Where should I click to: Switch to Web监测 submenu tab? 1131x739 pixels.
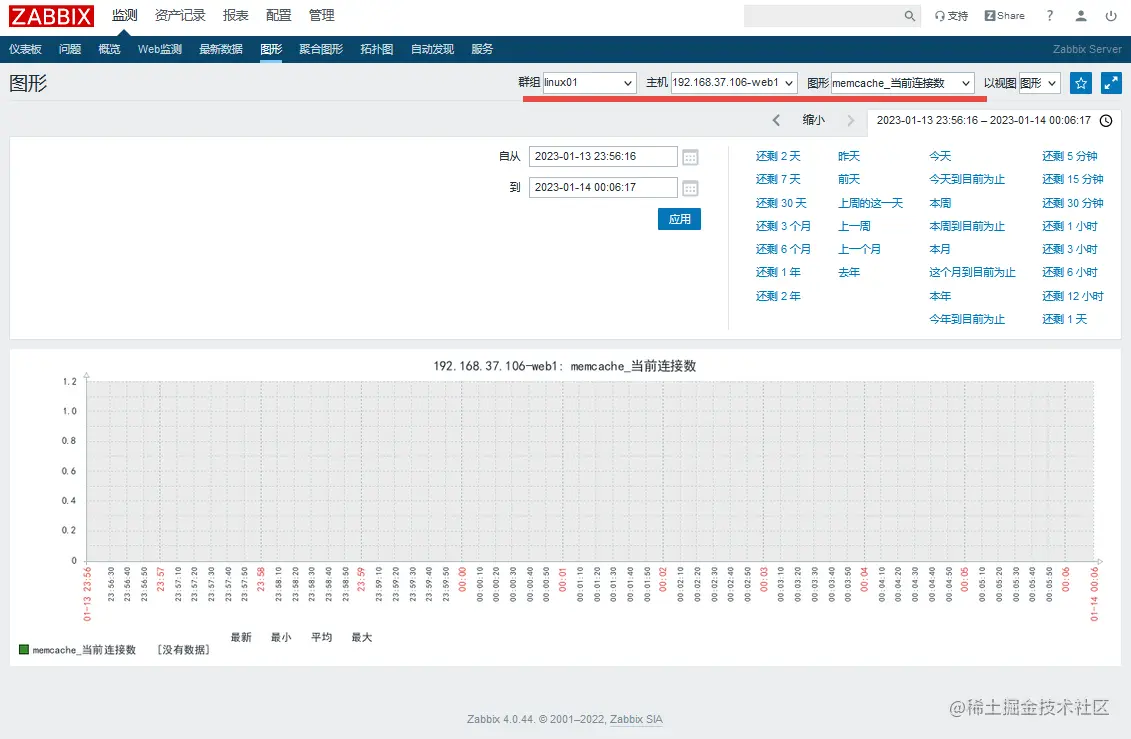click(x=160, y=49)
